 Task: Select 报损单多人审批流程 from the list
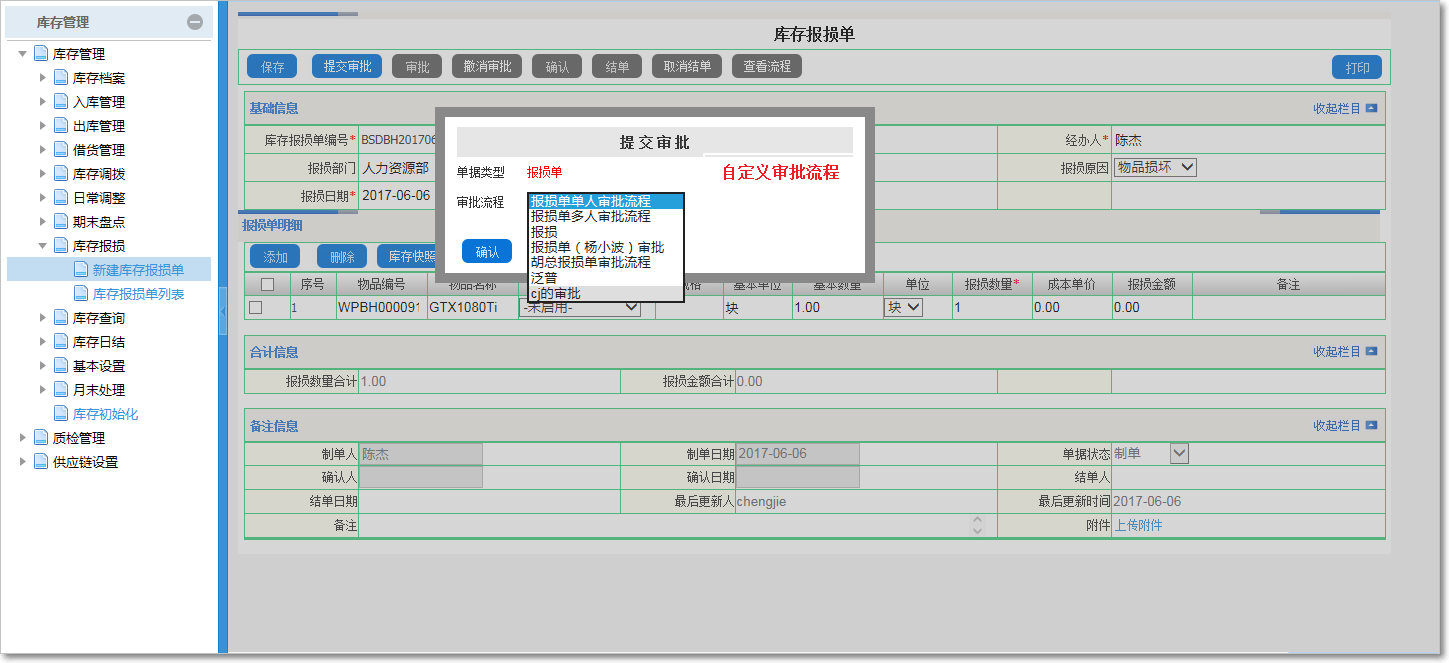pos(591,216)
